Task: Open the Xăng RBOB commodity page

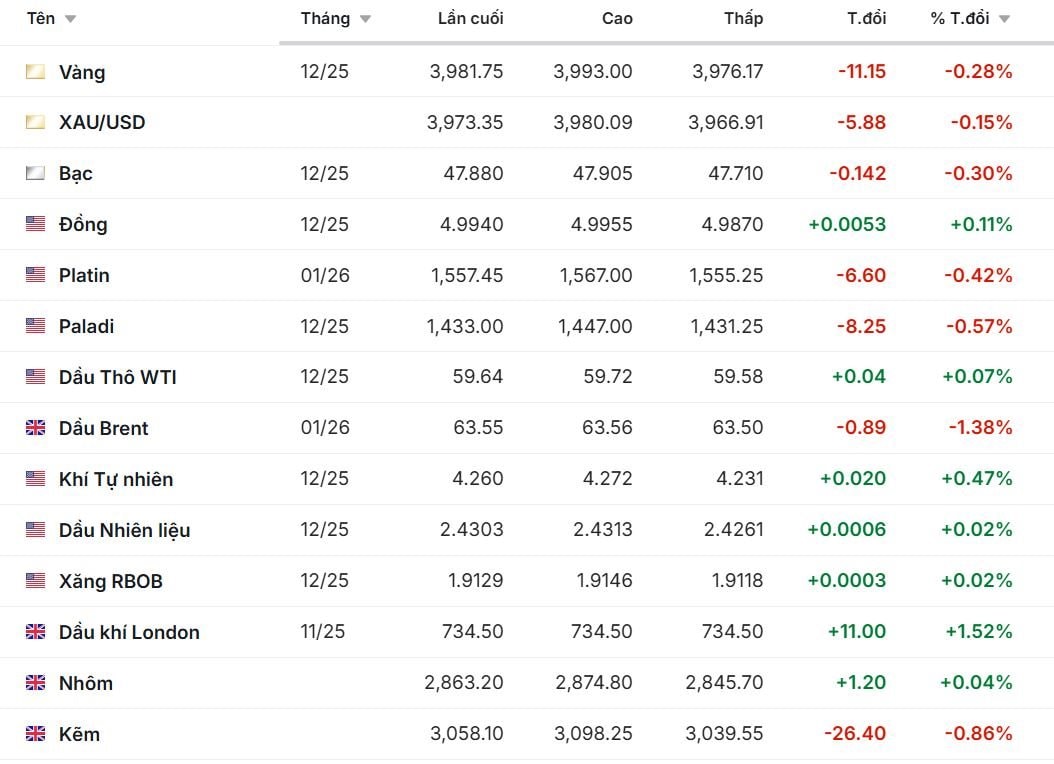Action: (x=111, y=581)
